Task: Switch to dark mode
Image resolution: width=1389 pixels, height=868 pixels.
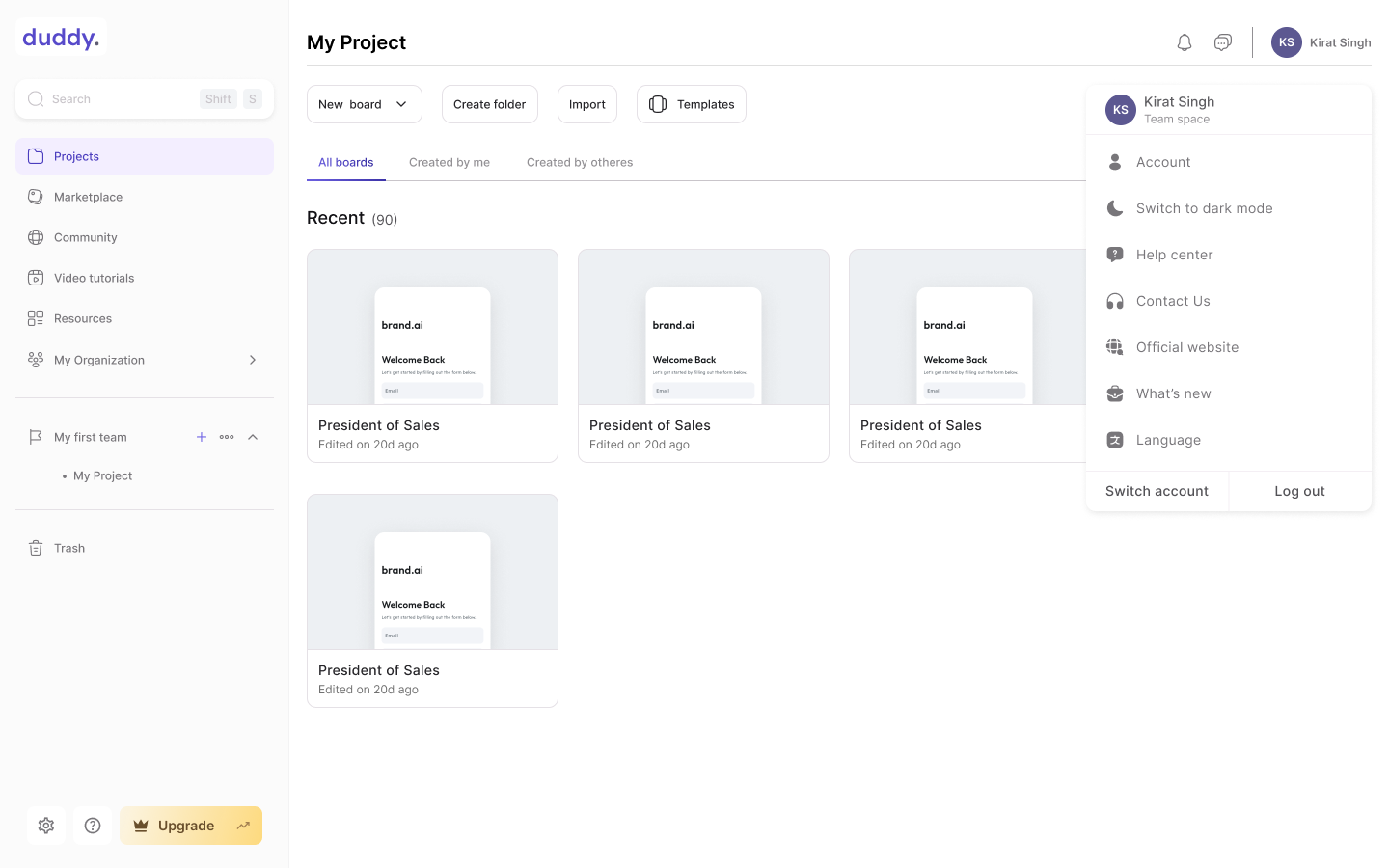Action: tap(1229, 208)
